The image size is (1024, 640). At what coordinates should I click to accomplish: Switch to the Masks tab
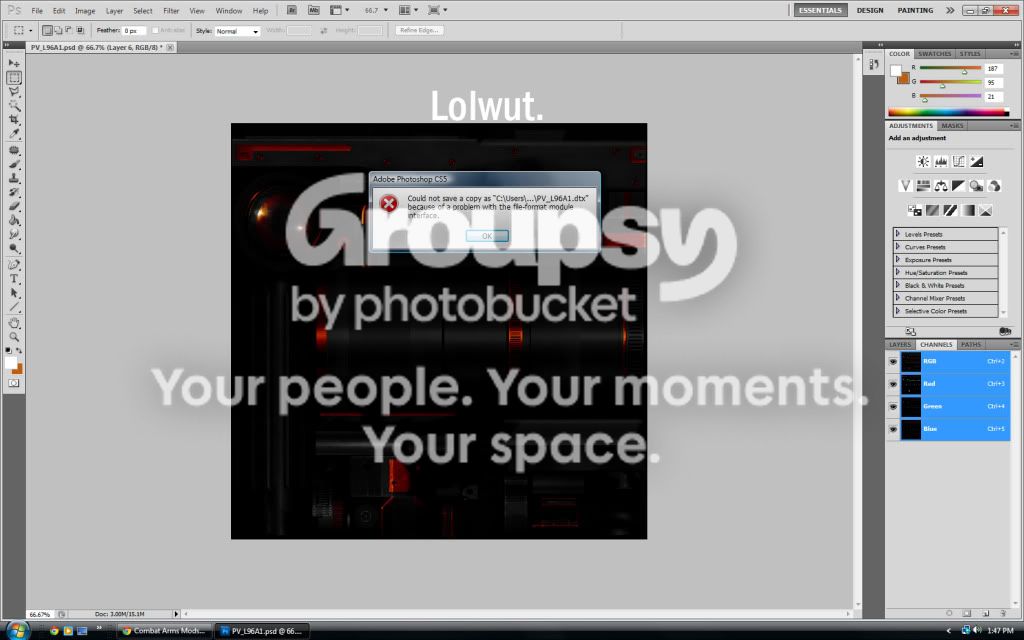[952, 125]
